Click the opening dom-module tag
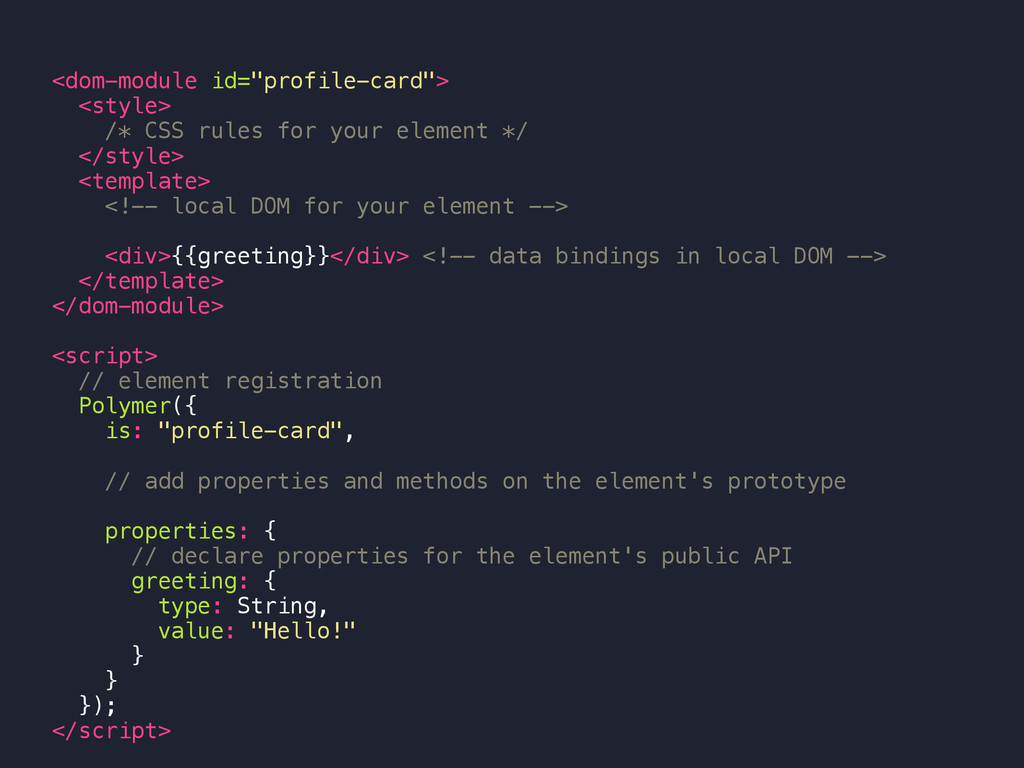 (250, 81)
